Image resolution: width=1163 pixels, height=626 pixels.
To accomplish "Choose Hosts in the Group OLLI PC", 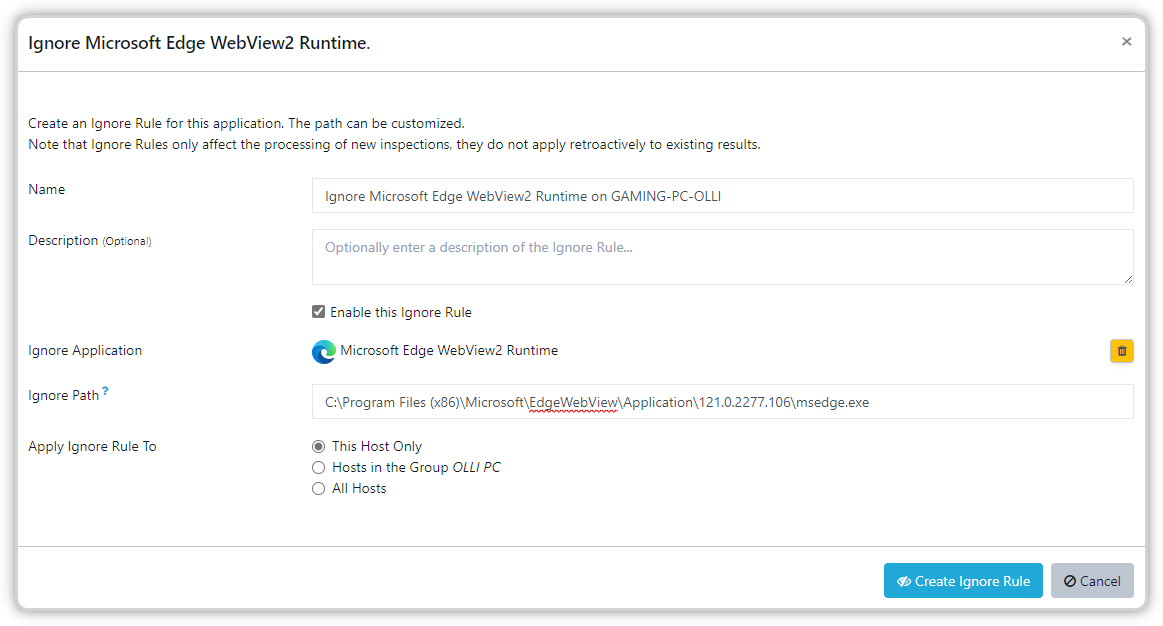I will [x=318, y=467].
